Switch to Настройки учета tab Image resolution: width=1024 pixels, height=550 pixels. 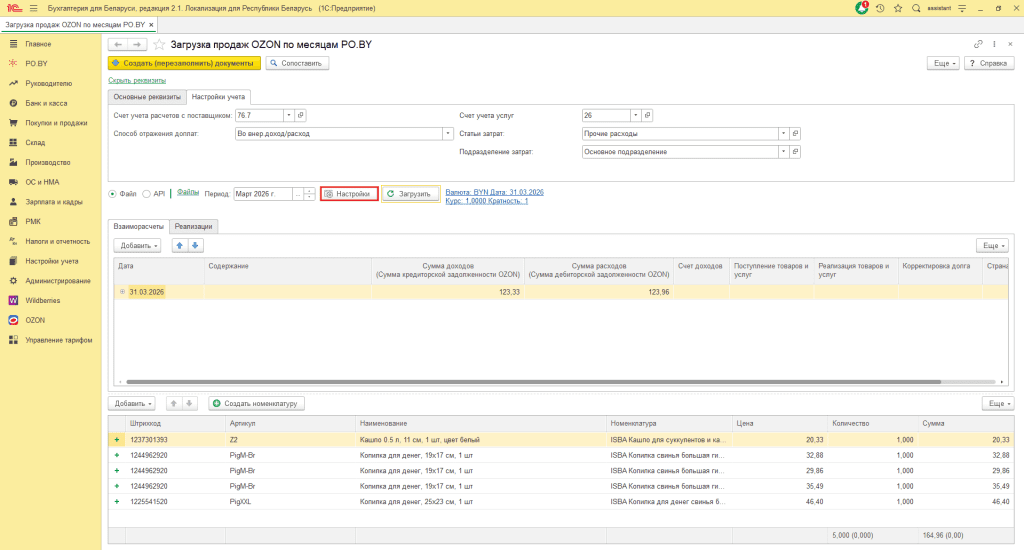tap(218, 97)
